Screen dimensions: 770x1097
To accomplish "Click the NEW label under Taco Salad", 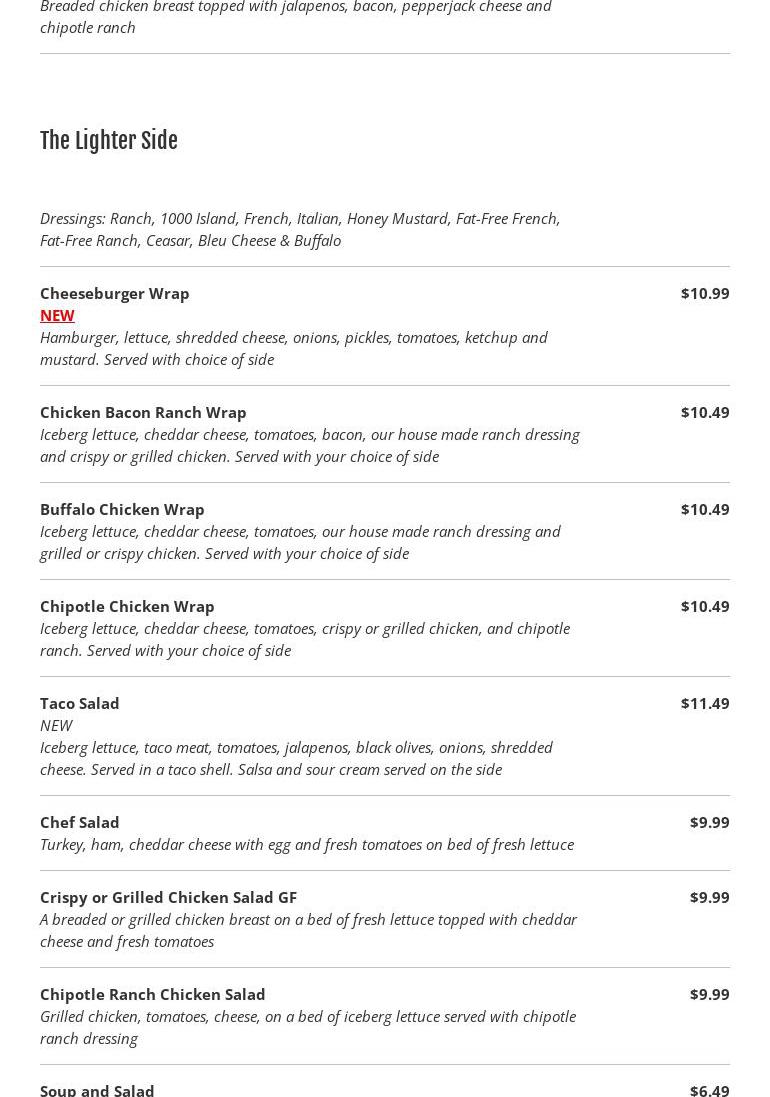I will [x=56, y=725].
